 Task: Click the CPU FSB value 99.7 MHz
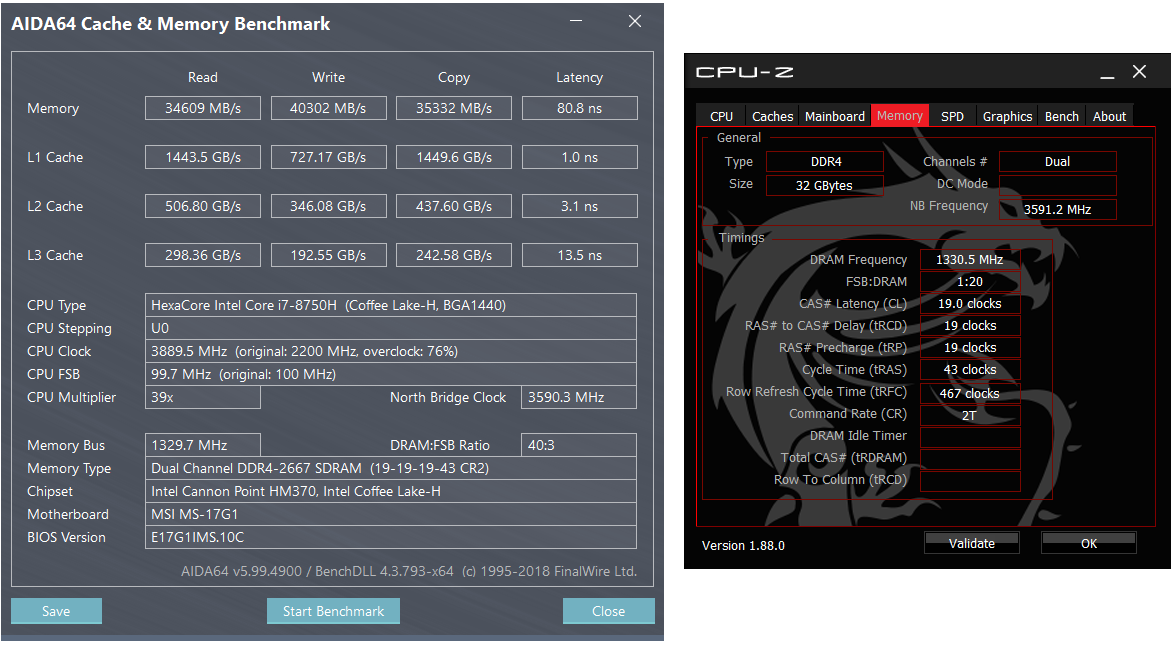(x=391, y=374)
